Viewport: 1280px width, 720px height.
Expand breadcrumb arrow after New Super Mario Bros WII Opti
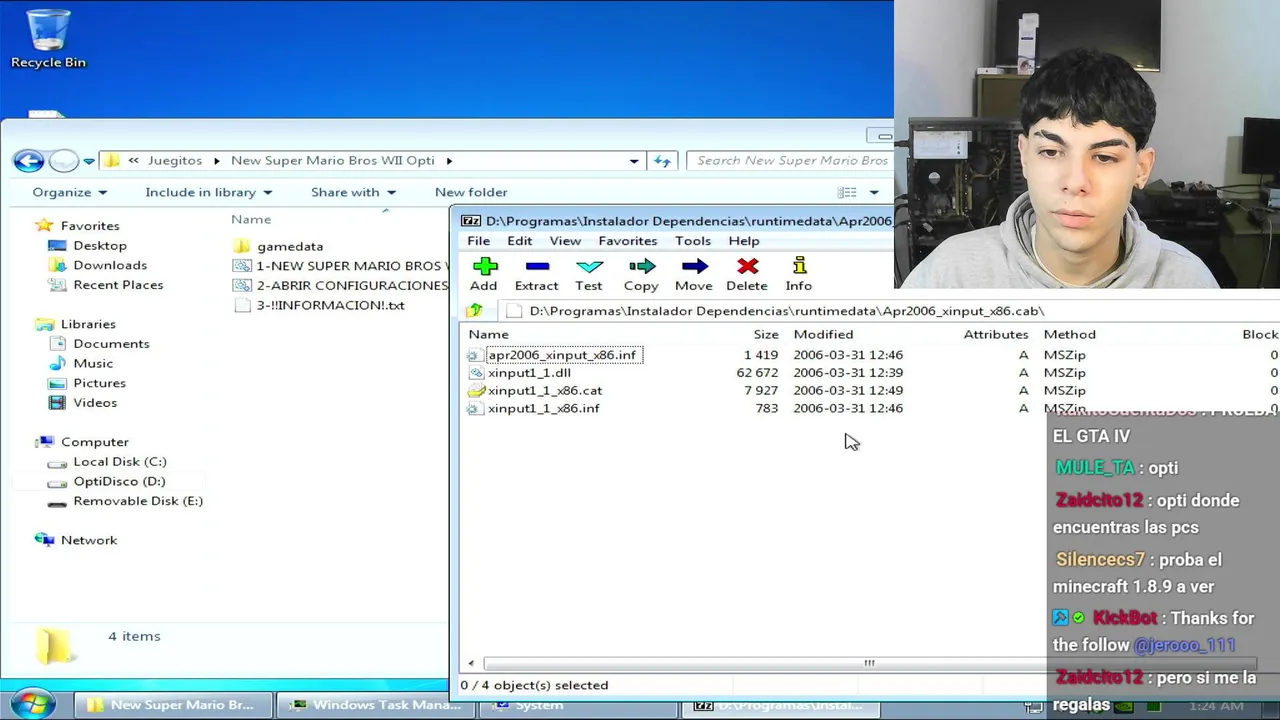(x=449, y=161)
